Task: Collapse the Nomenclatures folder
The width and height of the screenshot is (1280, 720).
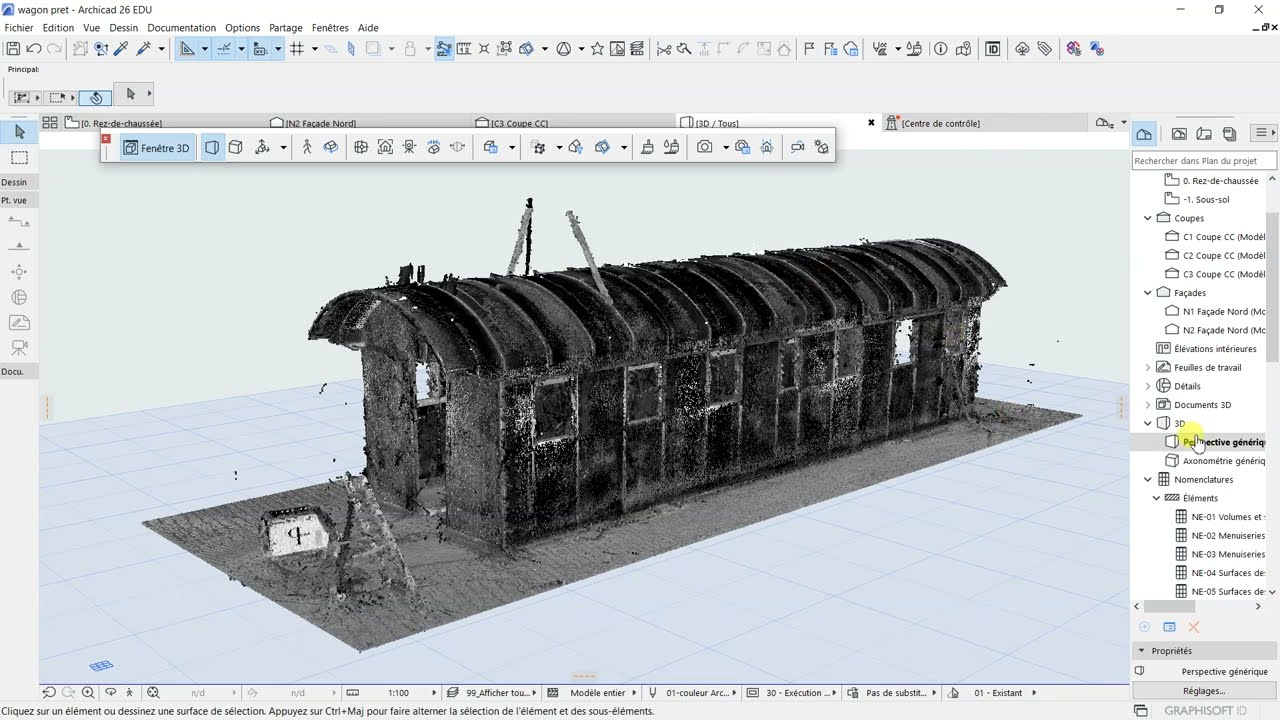Action: click(x=1148, y=479)
